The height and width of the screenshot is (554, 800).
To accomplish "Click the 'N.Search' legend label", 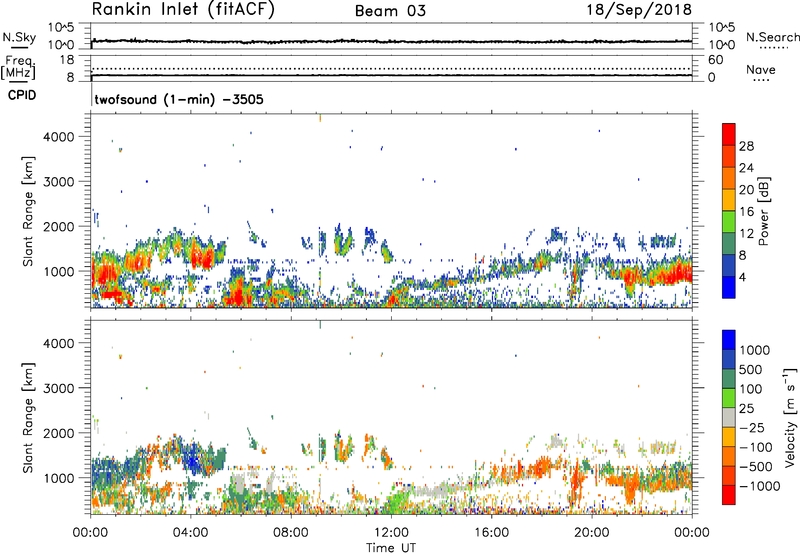I will click(x=772, y=37).
